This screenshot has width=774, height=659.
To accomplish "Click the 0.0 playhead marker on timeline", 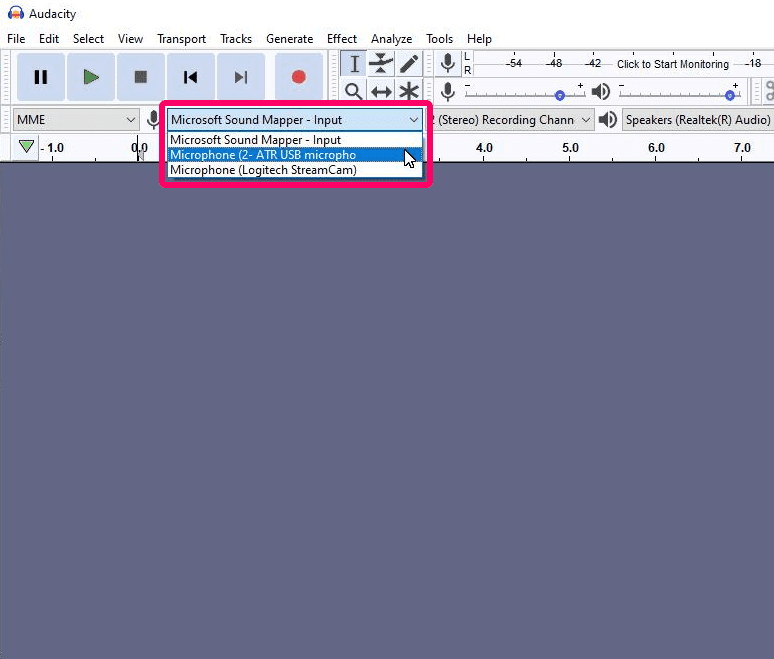I will pos(139,148).
